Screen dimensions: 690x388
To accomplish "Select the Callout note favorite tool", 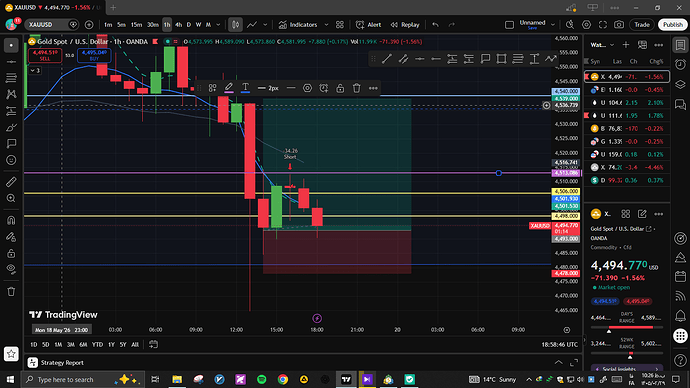I will [x=485, y=59].
